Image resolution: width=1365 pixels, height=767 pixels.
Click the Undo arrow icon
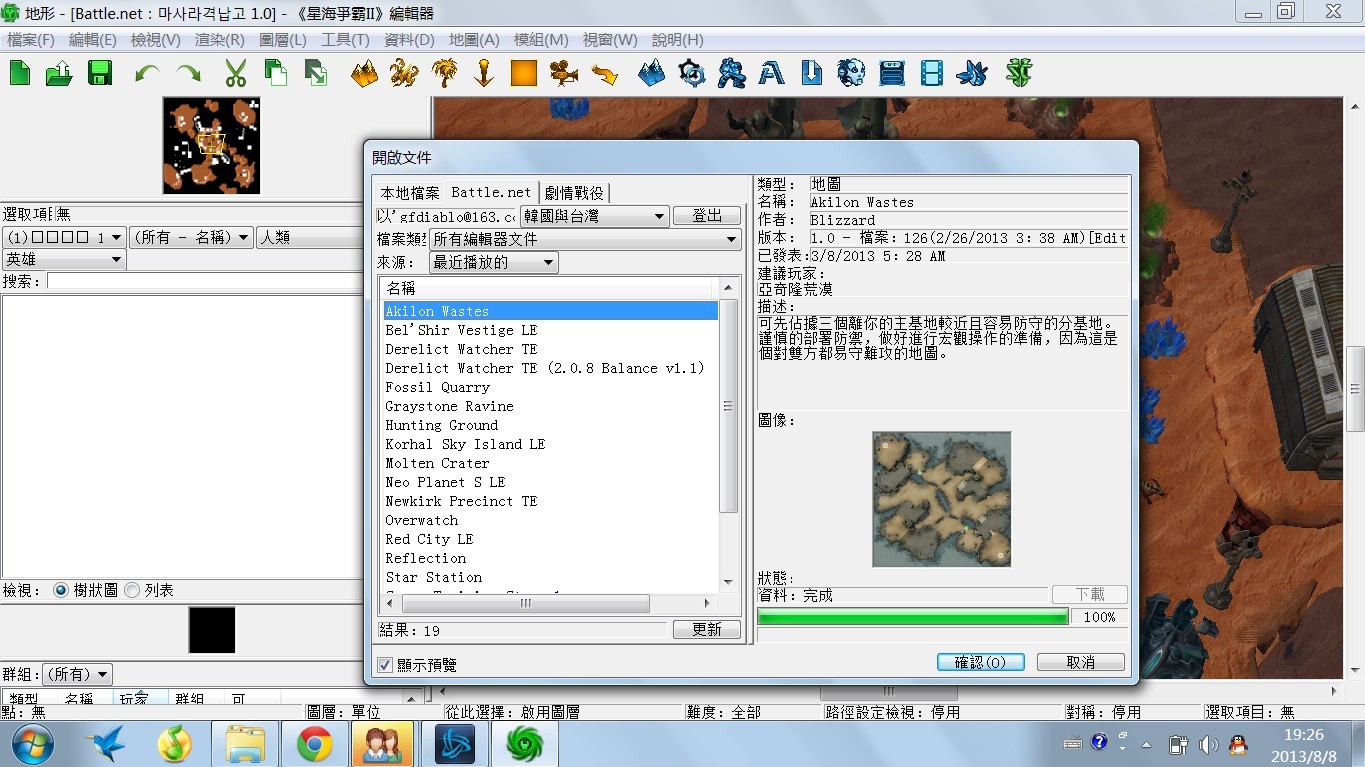(147, 73)
